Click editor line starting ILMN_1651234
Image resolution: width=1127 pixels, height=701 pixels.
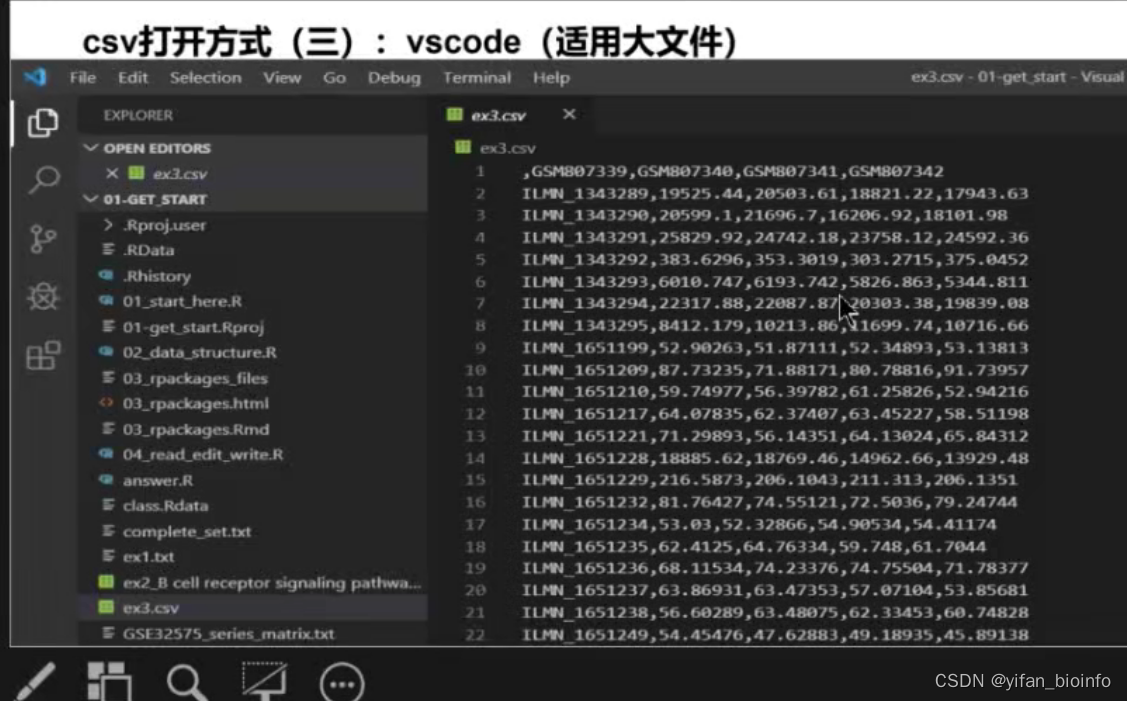pyautogui.click(x=759, y=524)
